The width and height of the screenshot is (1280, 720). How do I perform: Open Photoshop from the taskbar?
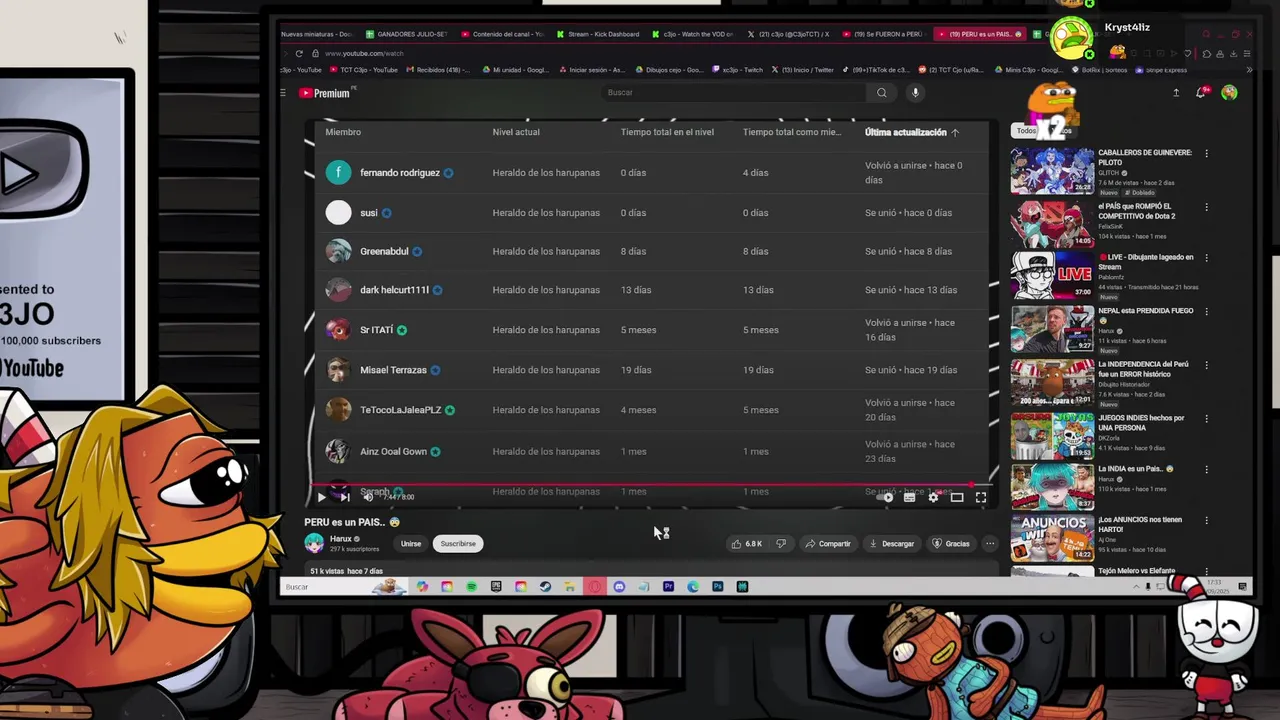717,587
